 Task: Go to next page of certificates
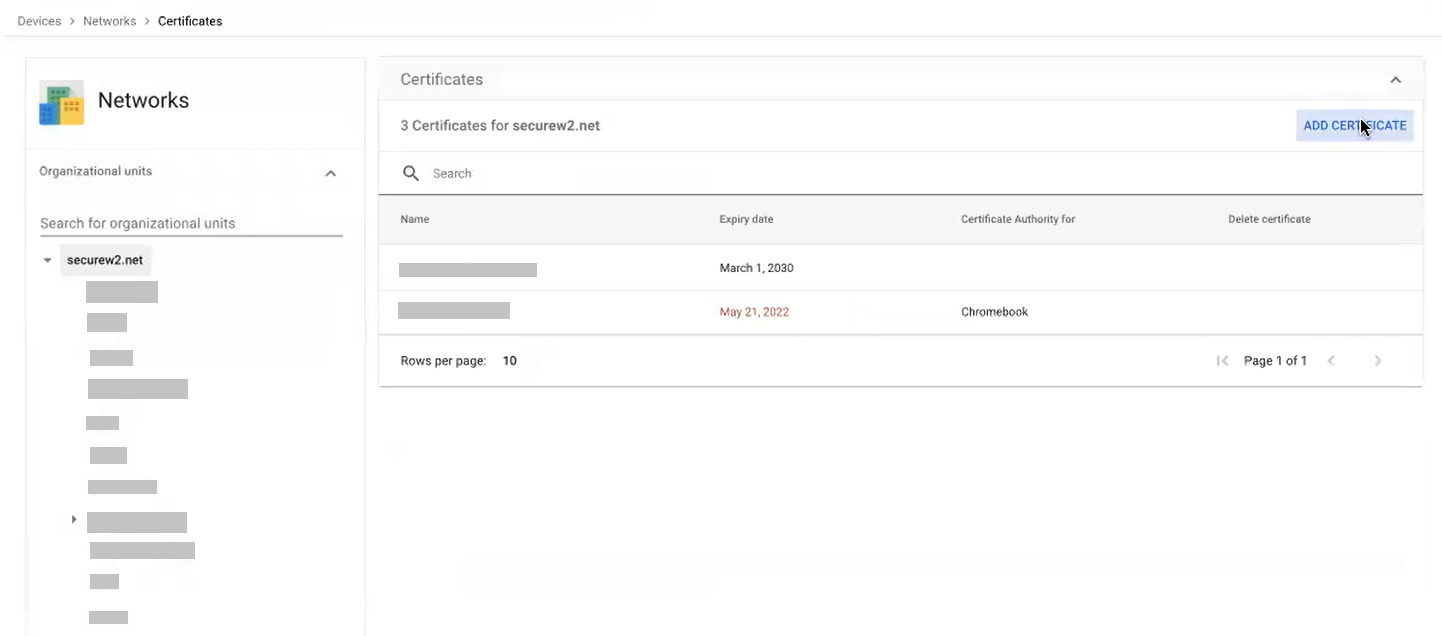[x=1377, y=361]
